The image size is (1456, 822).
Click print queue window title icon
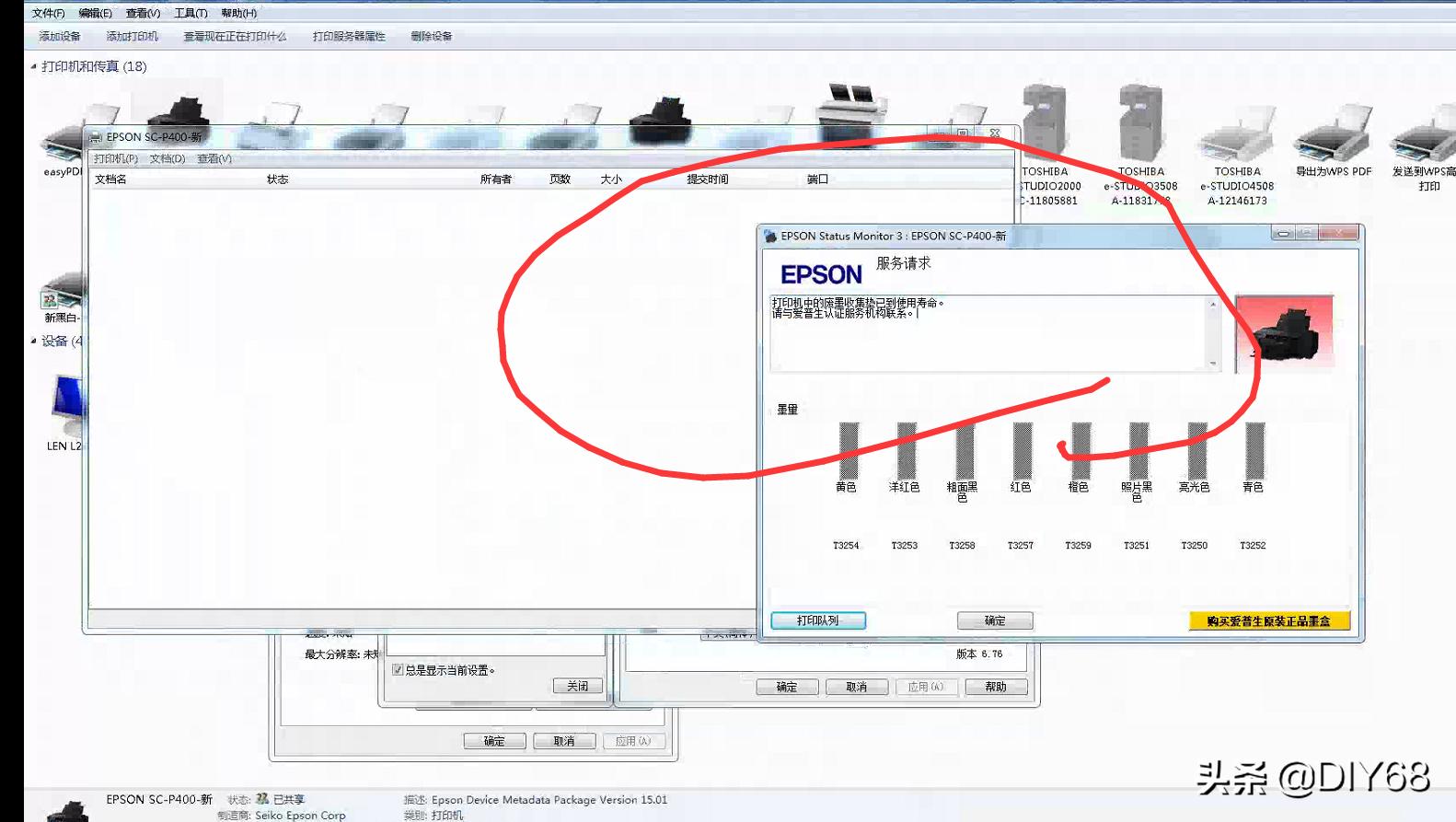coord(96,137)
